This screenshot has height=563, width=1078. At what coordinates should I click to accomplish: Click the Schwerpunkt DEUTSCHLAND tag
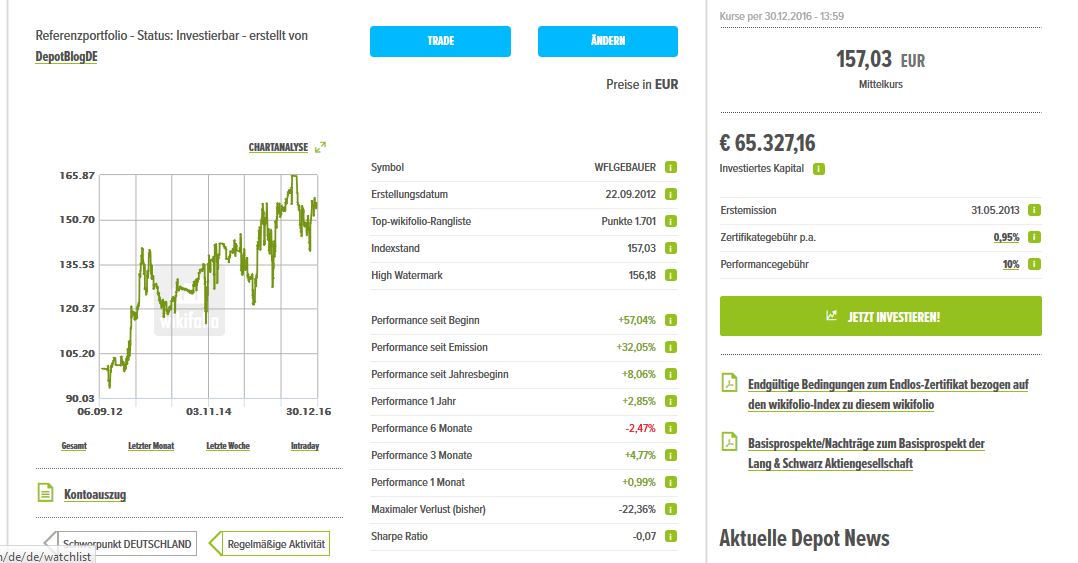(126, 544)
